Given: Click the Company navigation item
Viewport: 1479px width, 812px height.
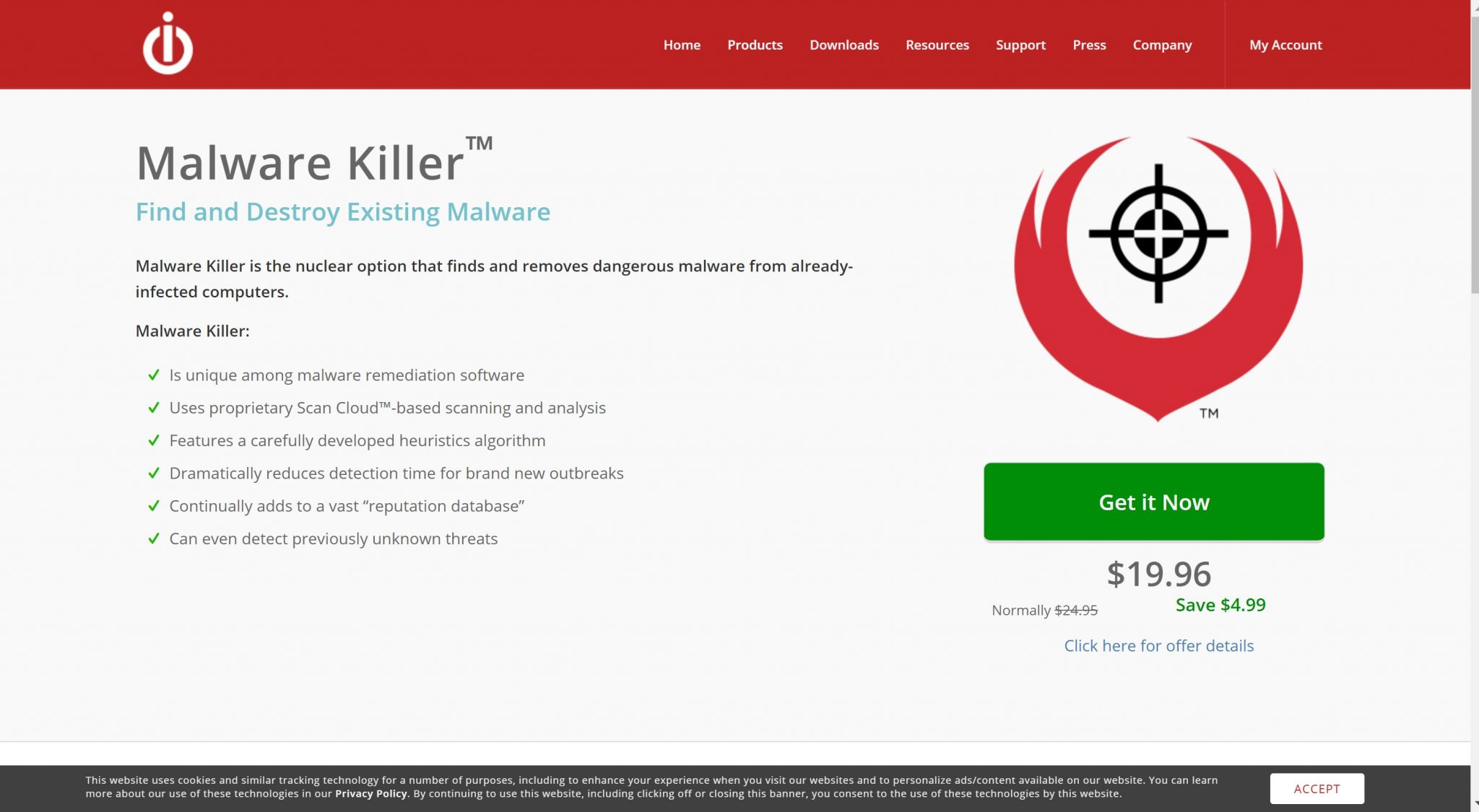Looking at the screenshot, I should point(1162,44).
